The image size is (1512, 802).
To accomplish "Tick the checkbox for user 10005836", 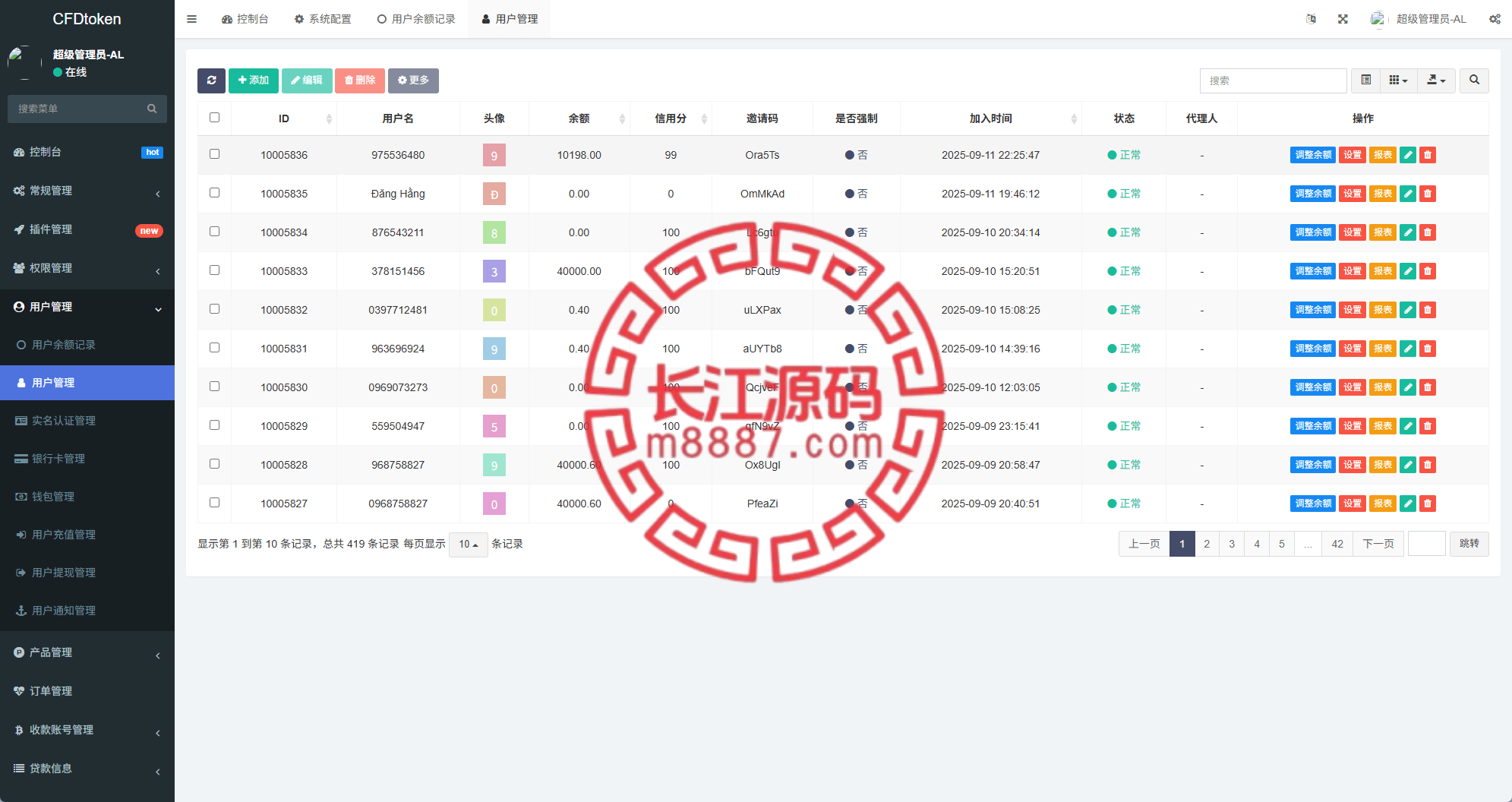I will coord(214,154).
